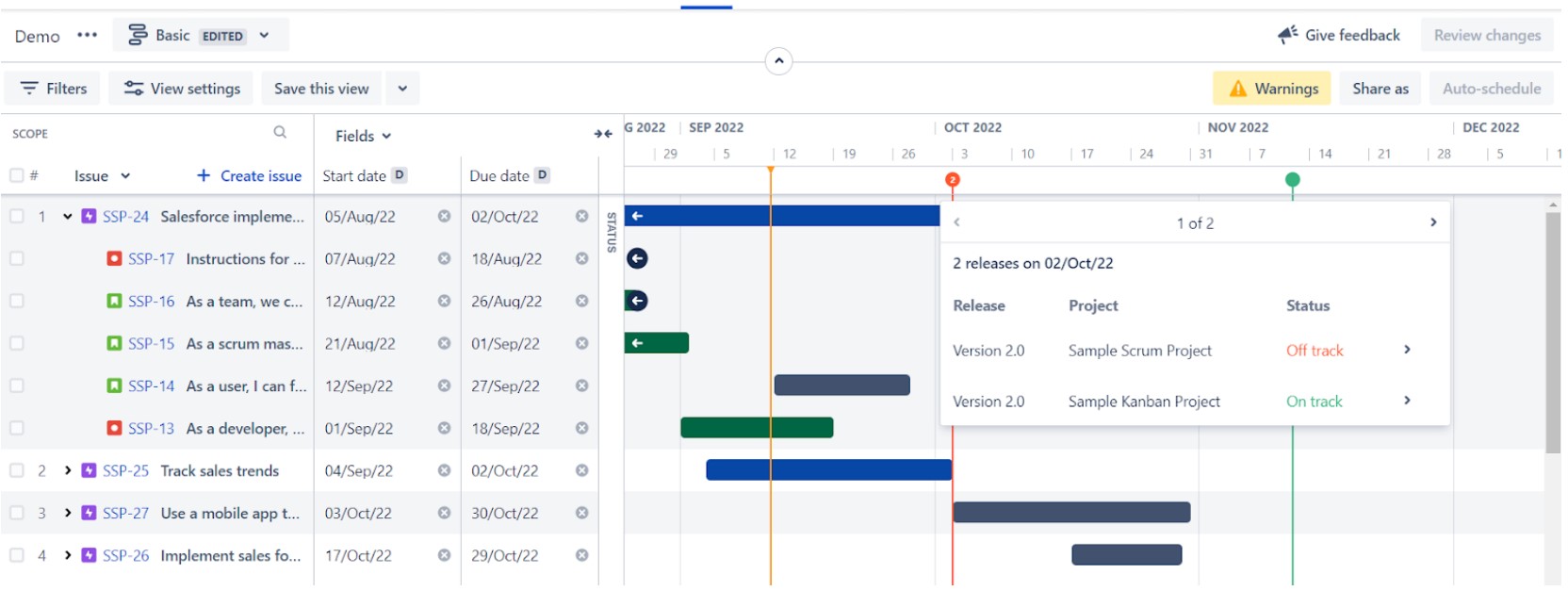Image resolution: width=1568 pixels, height=591 pixels.
Task: Select the checkbox for SSP-15
Action: click(16, 343)
